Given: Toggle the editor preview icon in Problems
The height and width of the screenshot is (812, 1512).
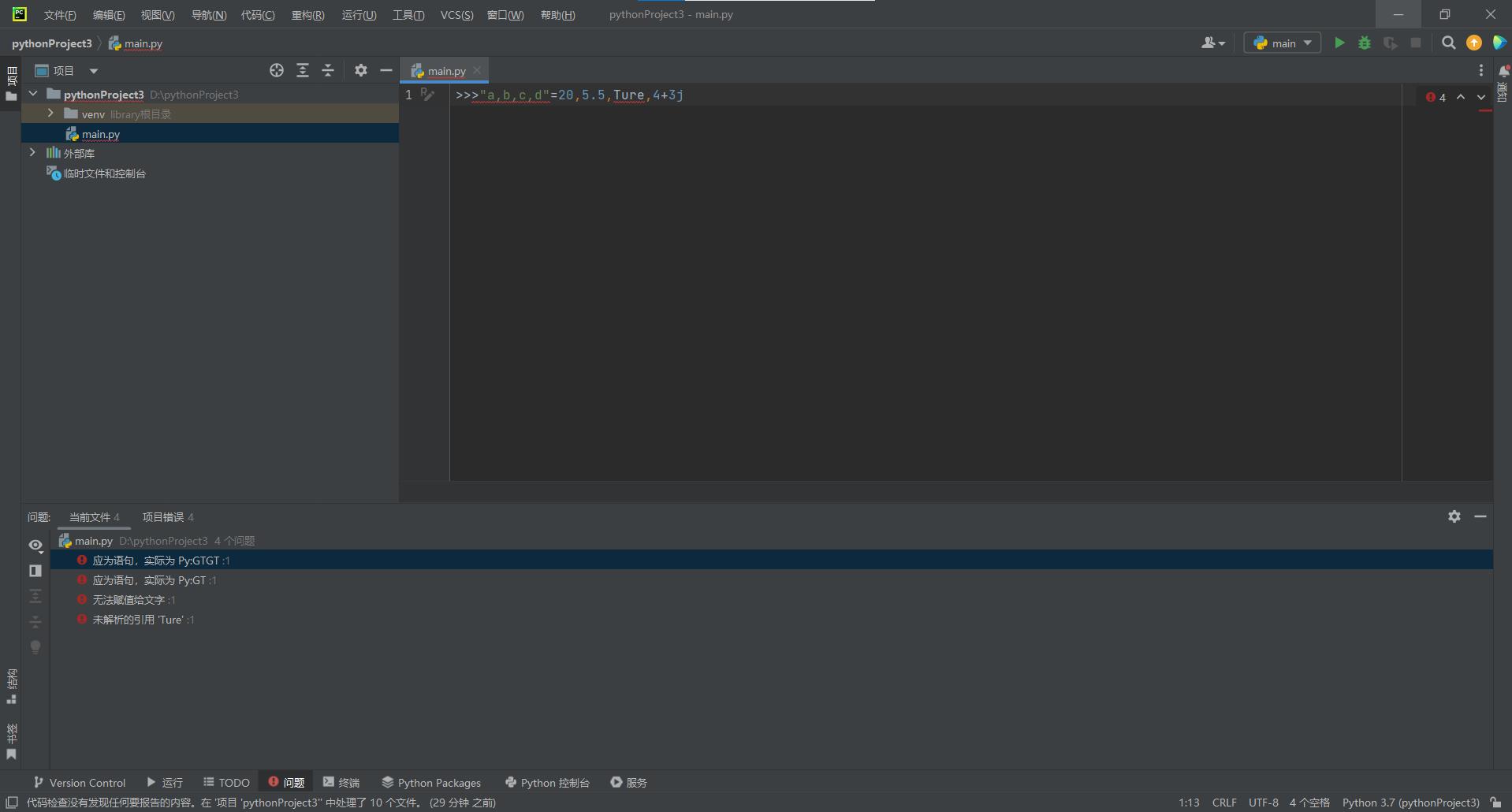Looking at the screenshot, I should tap(35, 571).
